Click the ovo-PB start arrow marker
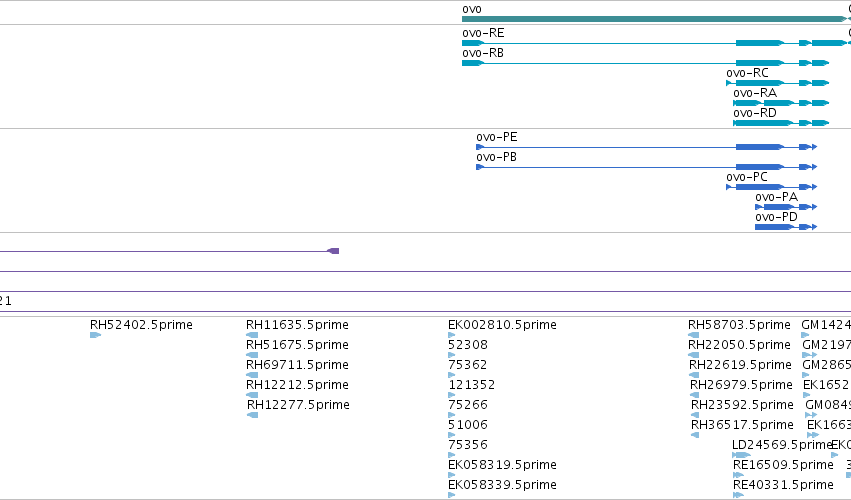The image size is (851, 500). click(480, 167)
